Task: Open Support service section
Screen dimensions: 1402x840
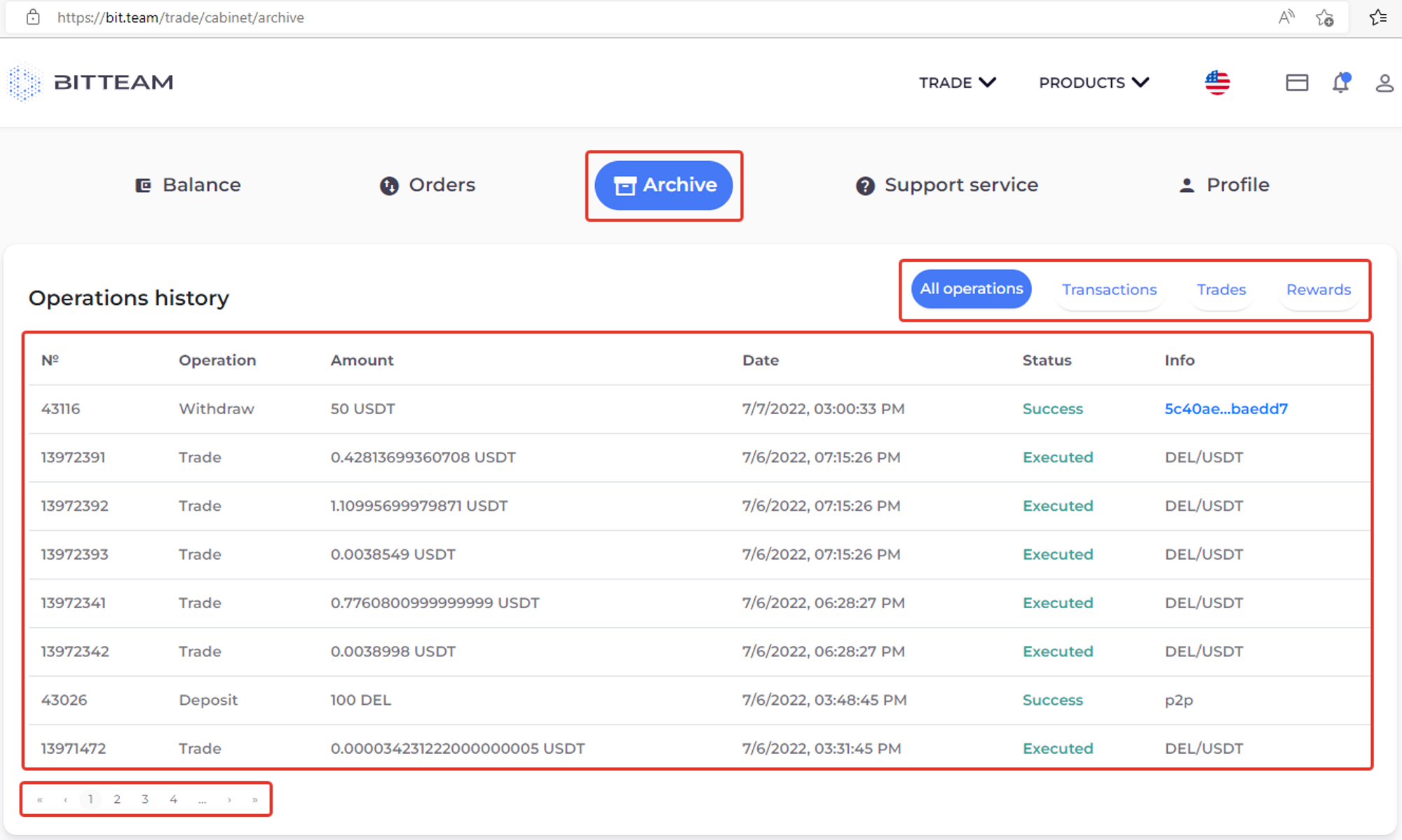Action: pos(947,185)
